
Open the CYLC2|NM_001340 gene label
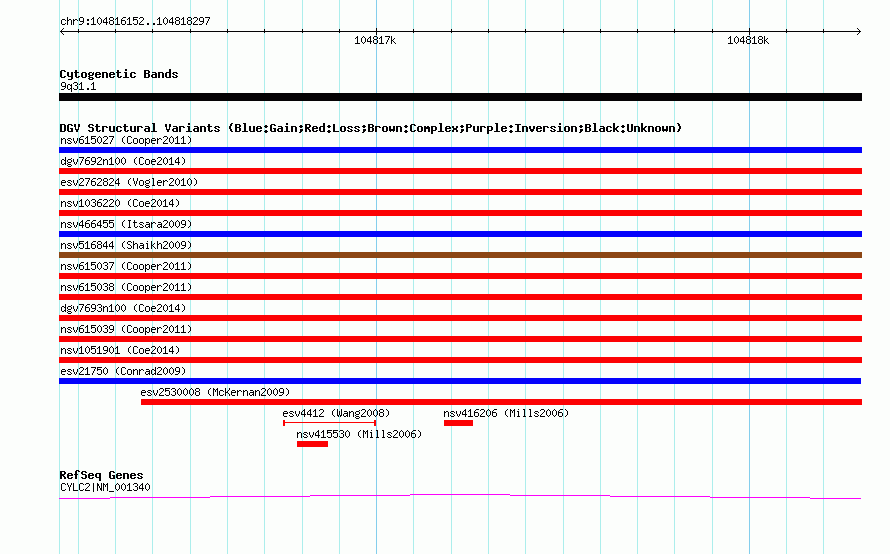(105, 488)
